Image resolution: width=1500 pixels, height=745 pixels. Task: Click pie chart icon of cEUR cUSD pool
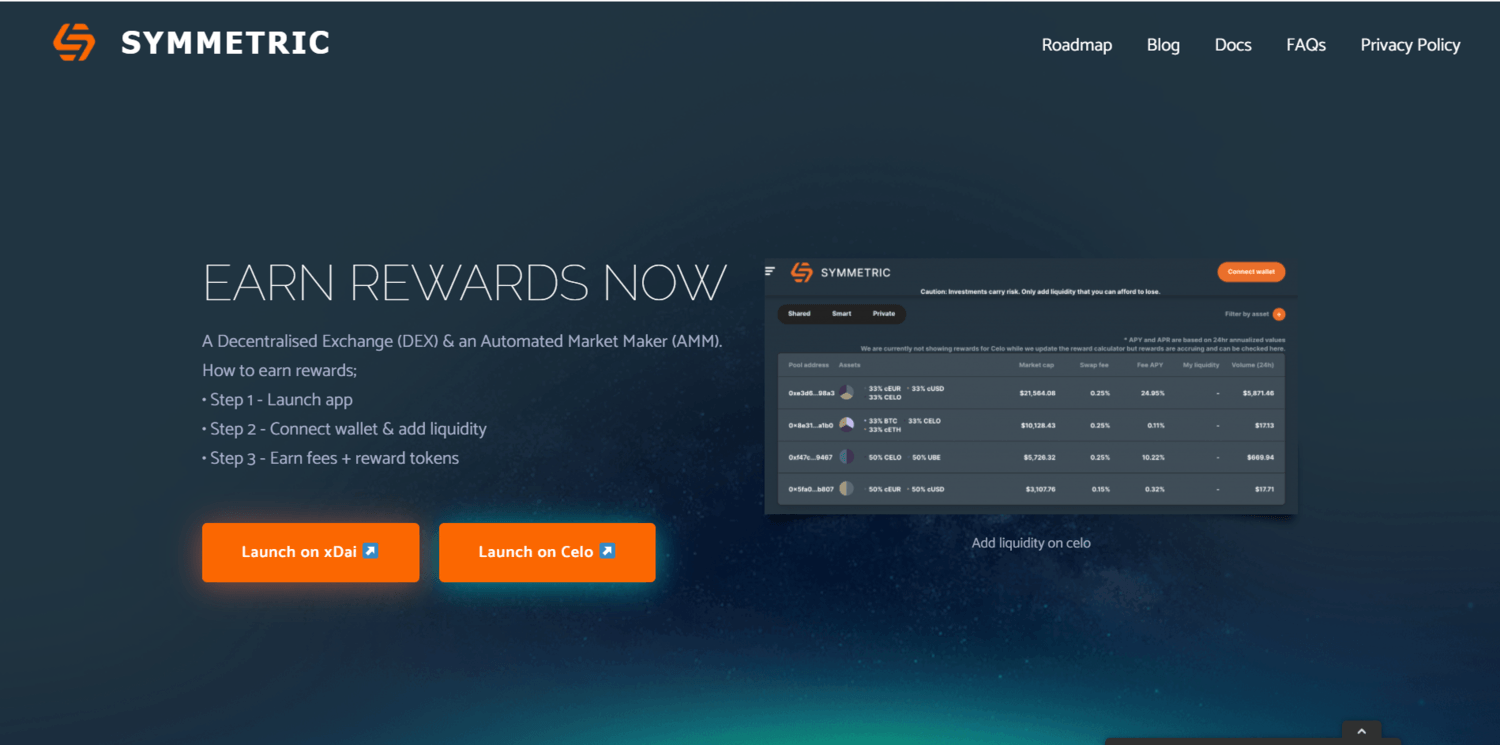tap(846, 489)
